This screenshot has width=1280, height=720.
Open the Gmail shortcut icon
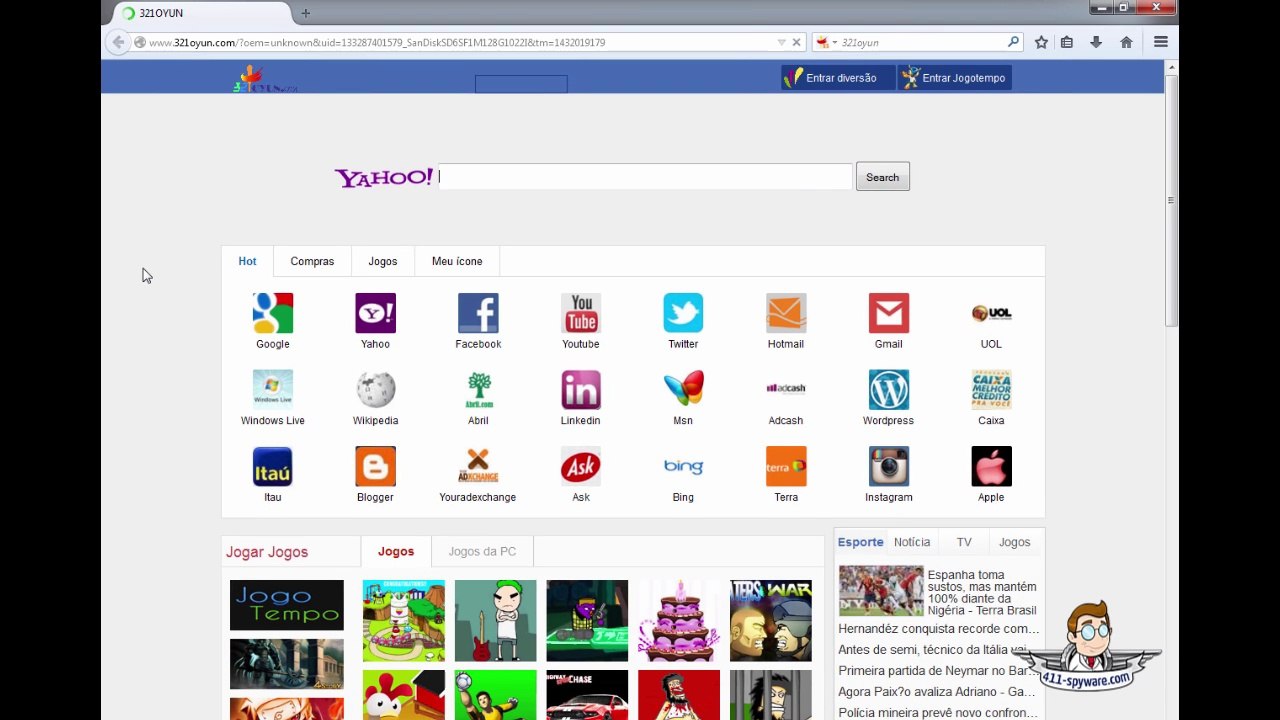[x=889, y=313]
